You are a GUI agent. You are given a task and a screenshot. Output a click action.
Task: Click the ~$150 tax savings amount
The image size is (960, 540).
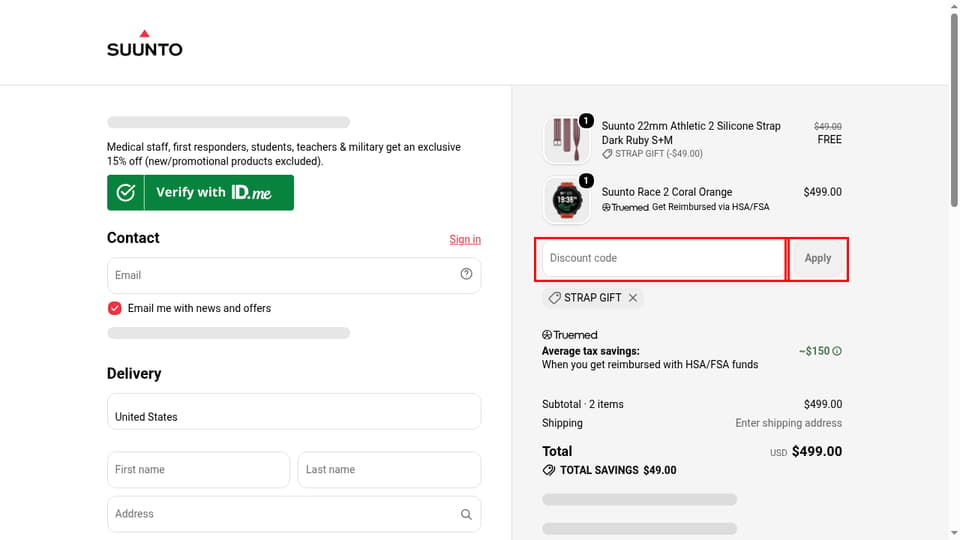(x=814, y=351)
